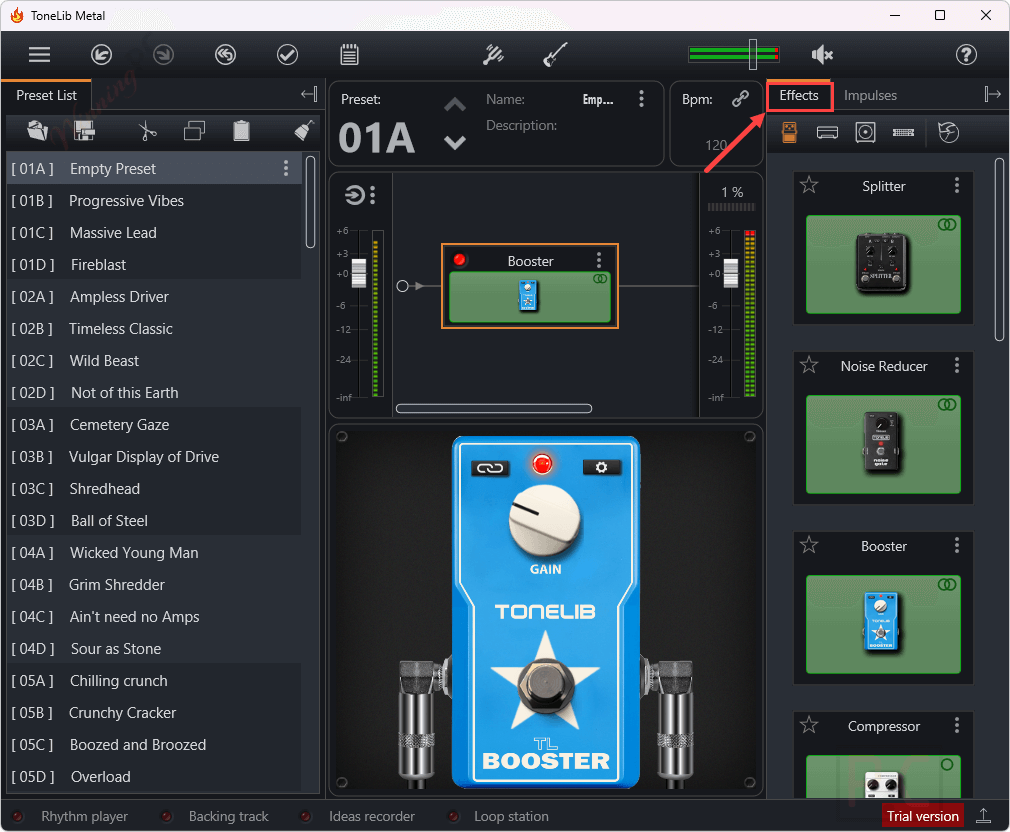Click the open preset folder icon
The height and width of the screenshot is (832, 1010).
coord(38,131)
